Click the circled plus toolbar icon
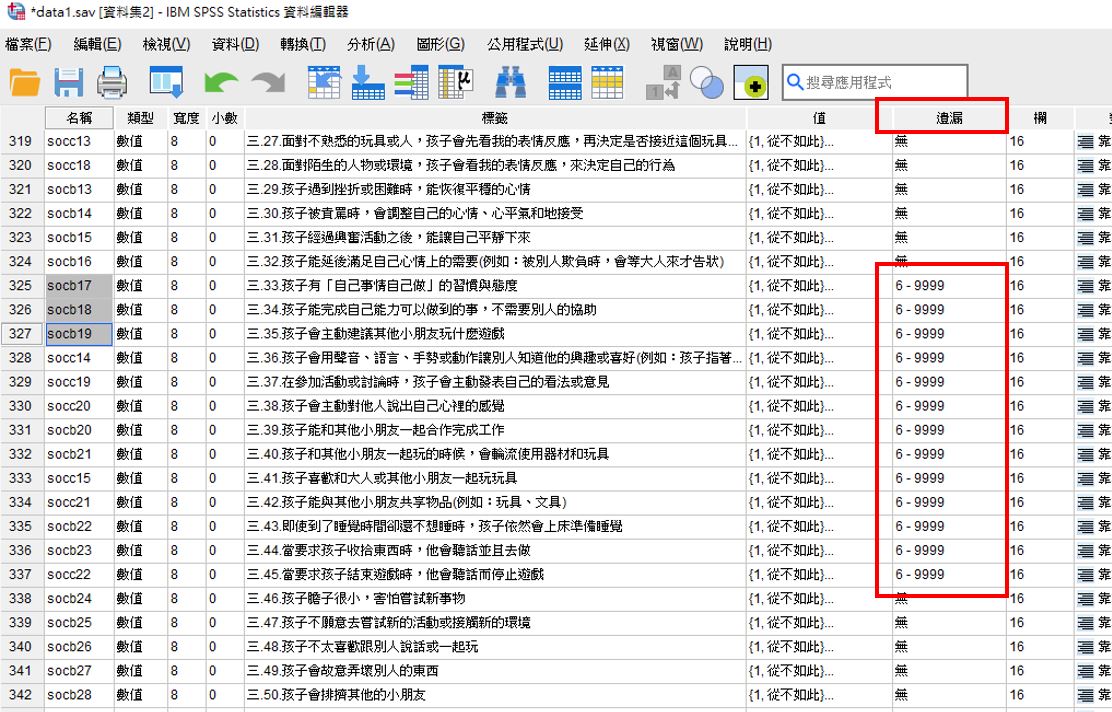The height and width of the screenshot is (712, 1112). coord(751,84)
